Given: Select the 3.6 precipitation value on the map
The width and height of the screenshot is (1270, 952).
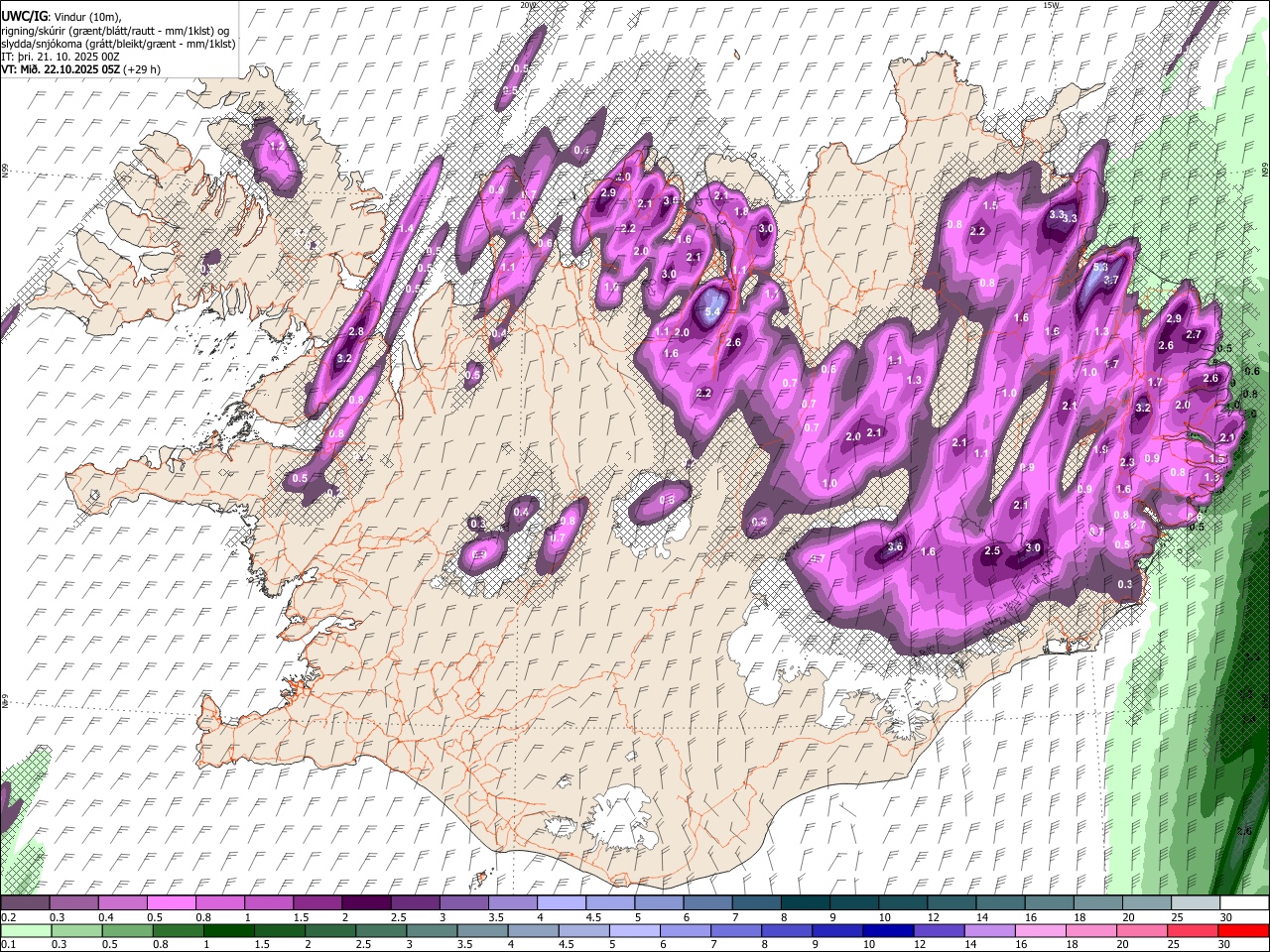Looking at the screenshot, I should coord(895,546).
